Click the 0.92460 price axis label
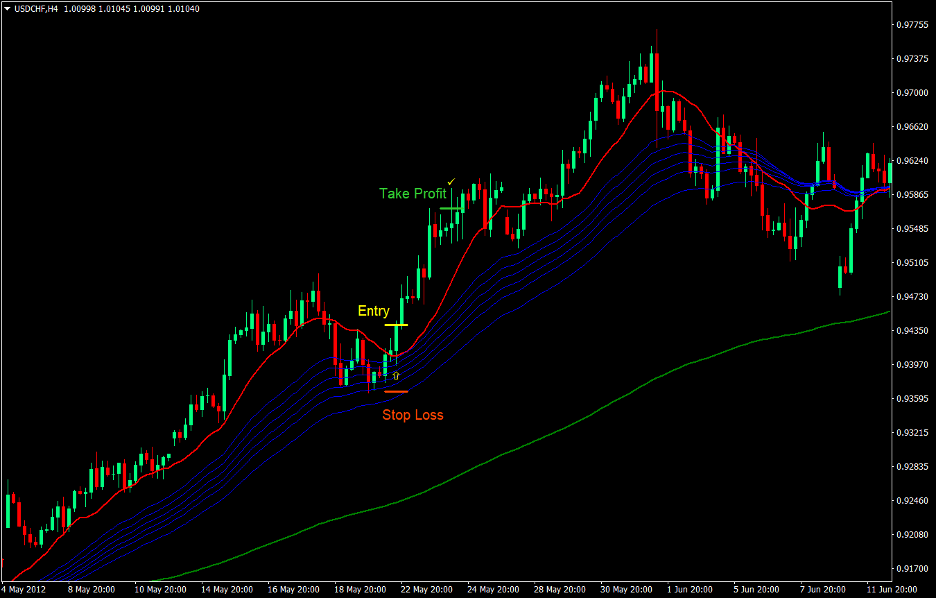The image size is (936, 598). point(913,501)
